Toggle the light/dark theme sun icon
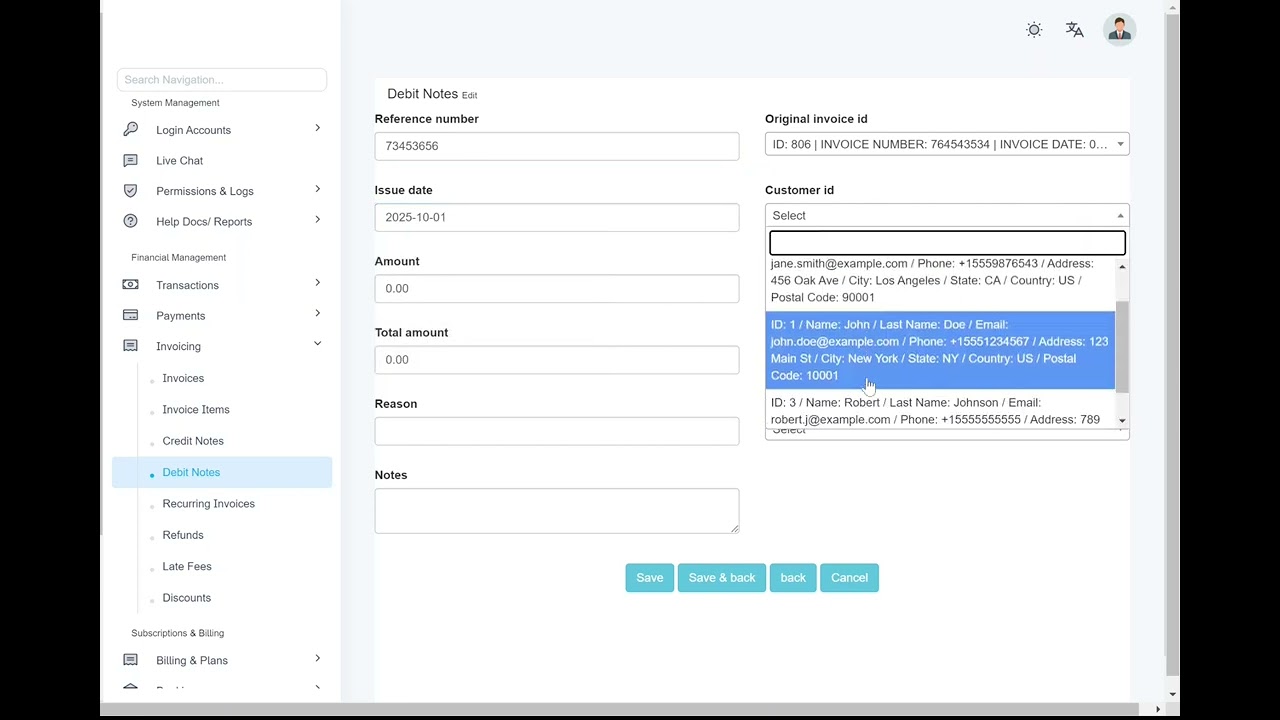Screen dimensions: 1280x720 tap(1034, 30)
